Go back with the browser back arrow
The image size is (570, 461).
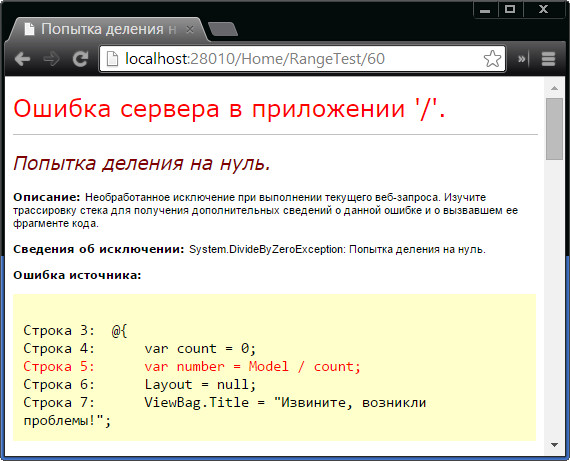point(23,59)
